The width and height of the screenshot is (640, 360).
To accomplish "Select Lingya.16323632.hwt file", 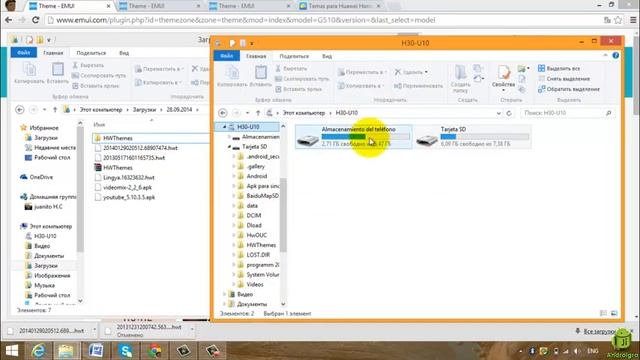I will [x=128, y=178].
